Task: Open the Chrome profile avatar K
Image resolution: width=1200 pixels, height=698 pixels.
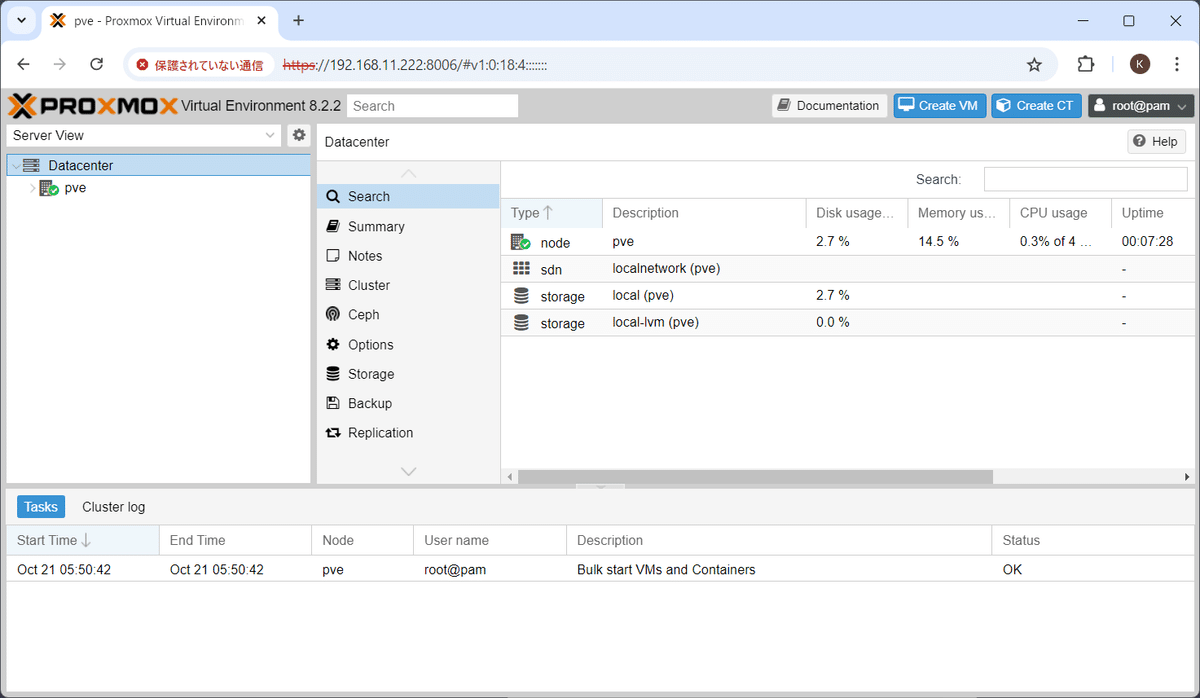Action: 1140,64
